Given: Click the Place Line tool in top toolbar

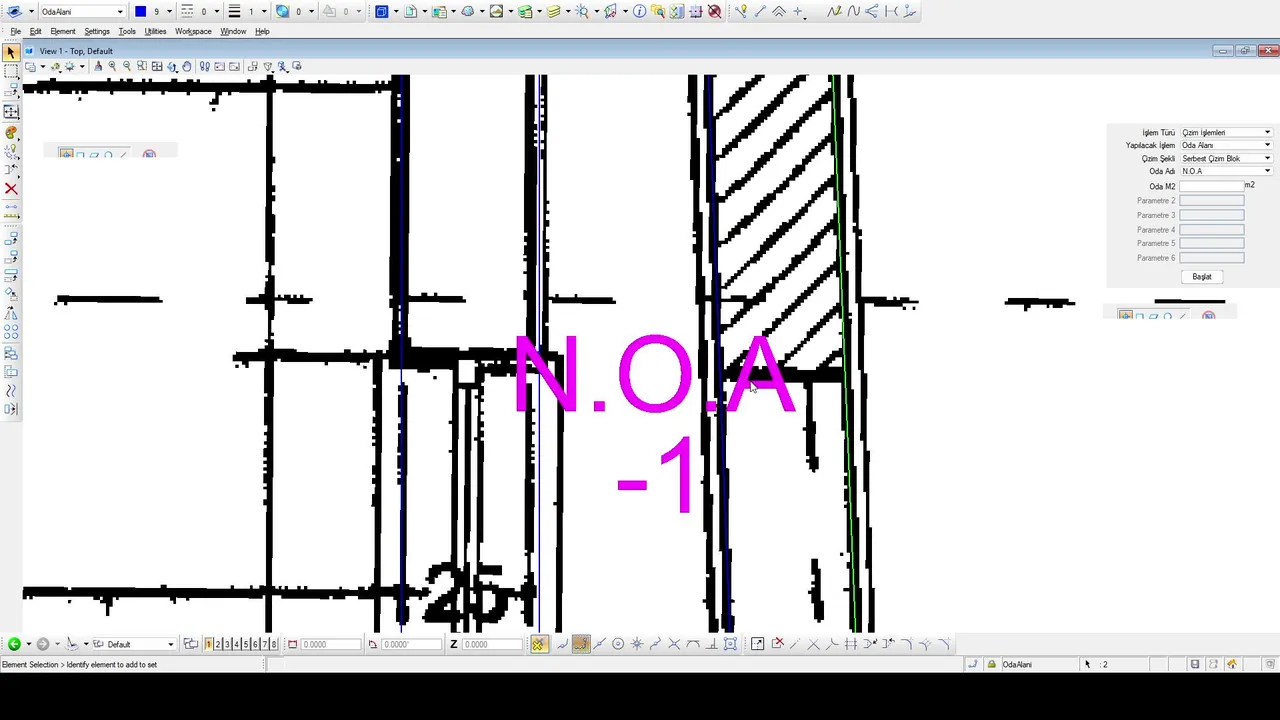Looking at the screenshot, I should [760, 11].
